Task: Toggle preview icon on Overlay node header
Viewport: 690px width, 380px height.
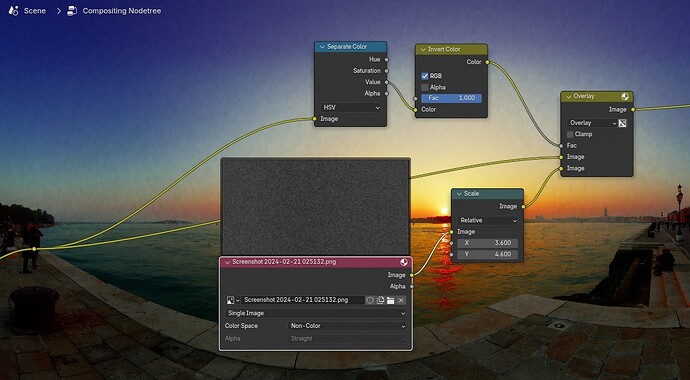Action: pos(624,96)
